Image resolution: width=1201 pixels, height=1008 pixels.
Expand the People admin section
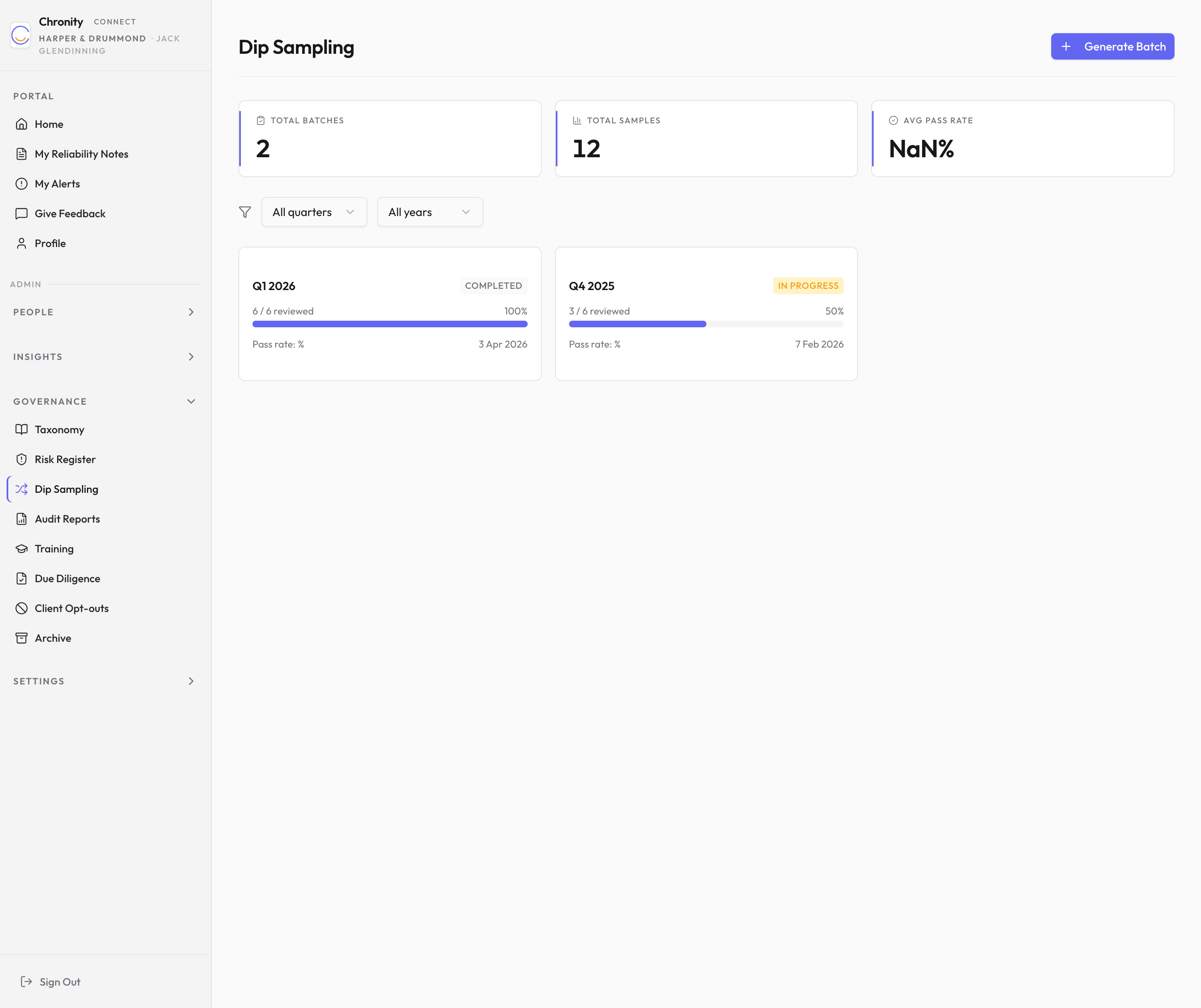(105, 312)
